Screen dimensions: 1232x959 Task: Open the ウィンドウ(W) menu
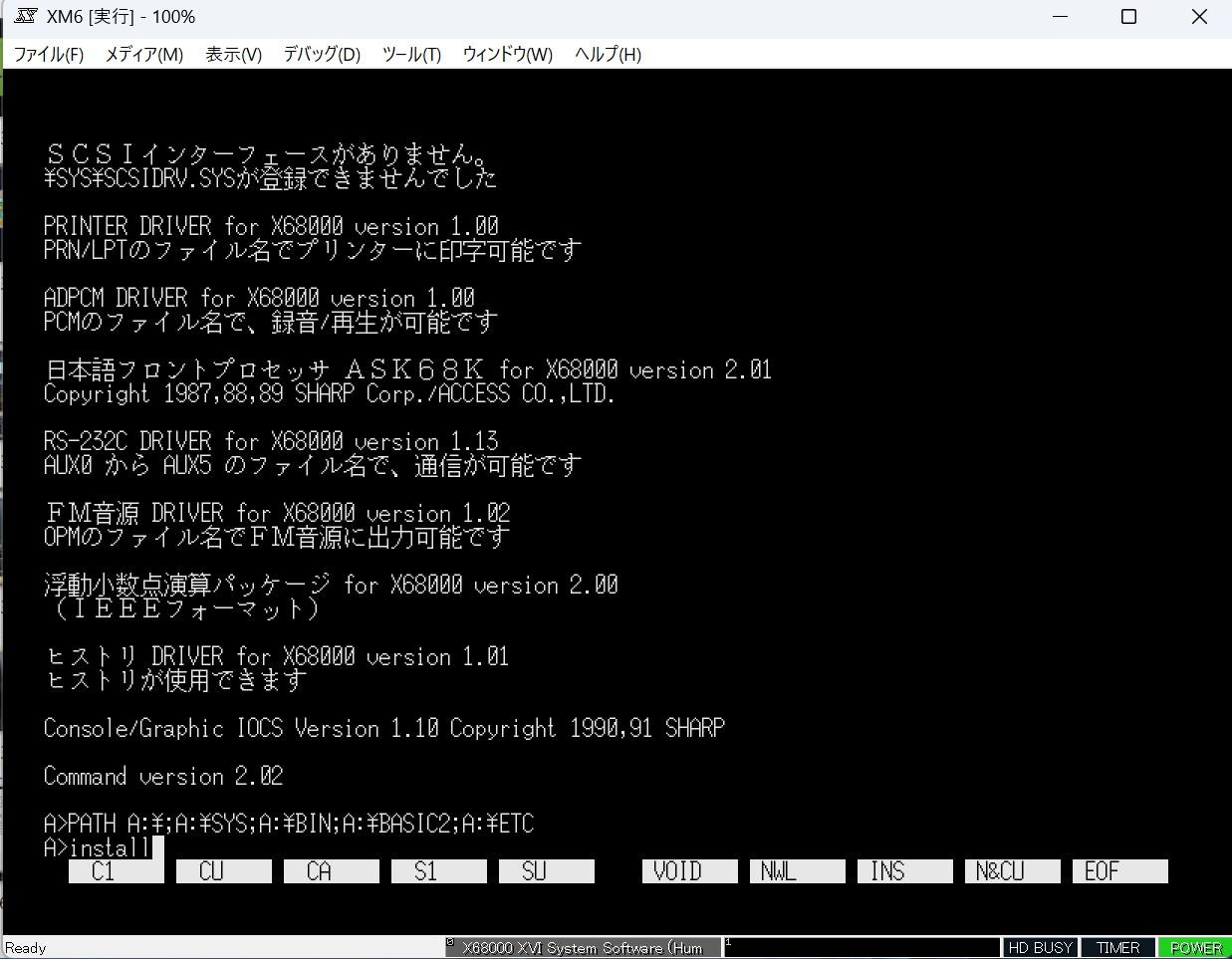507,55
